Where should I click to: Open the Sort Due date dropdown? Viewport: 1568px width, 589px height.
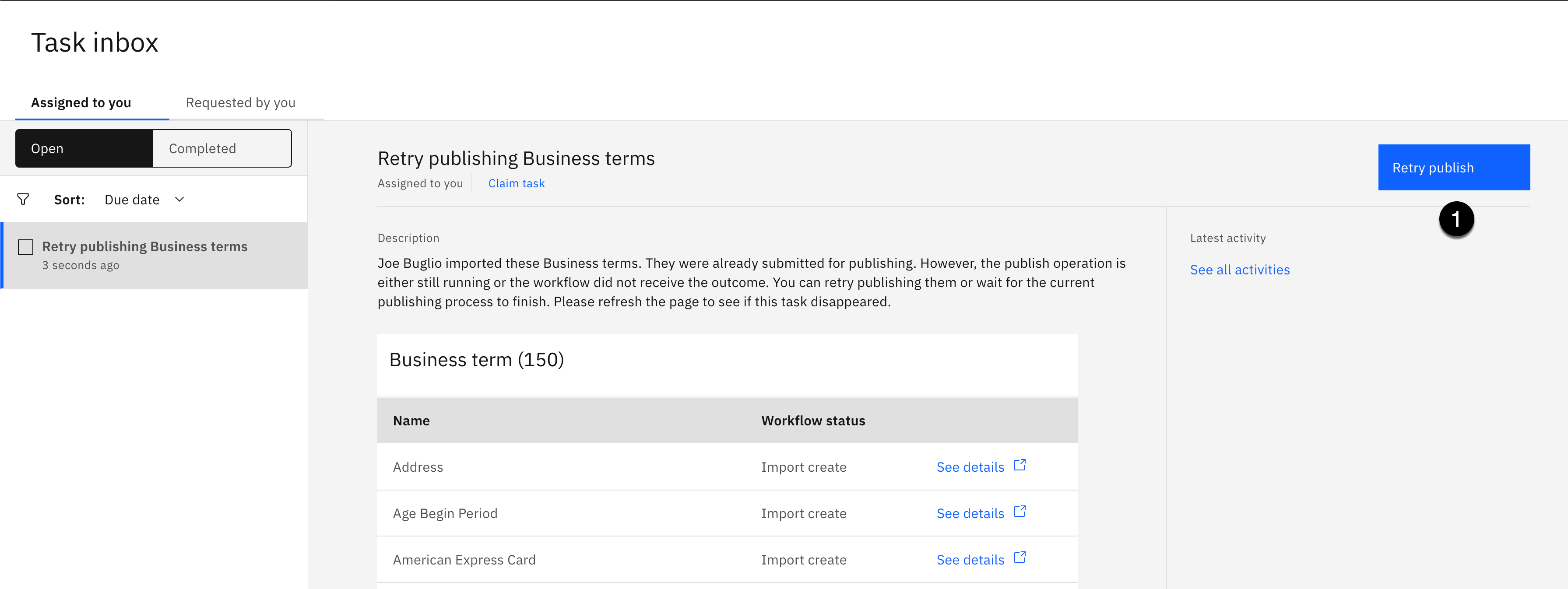point(132,200)
